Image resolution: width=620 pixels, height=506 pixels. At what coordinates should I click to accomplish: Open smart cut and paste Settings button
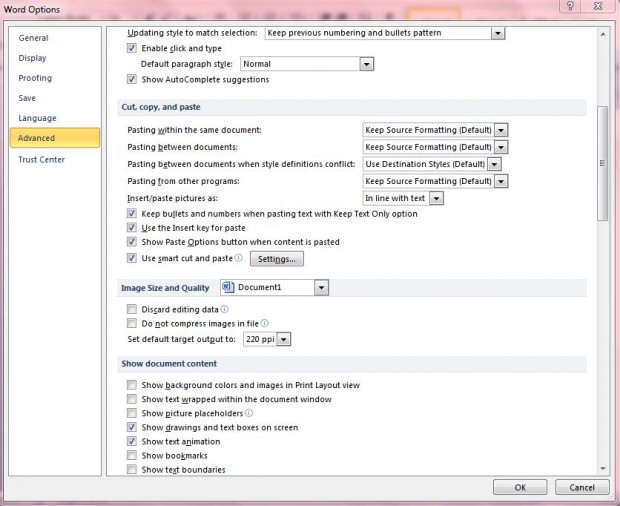pyautogui.click(x=277, y=259)
